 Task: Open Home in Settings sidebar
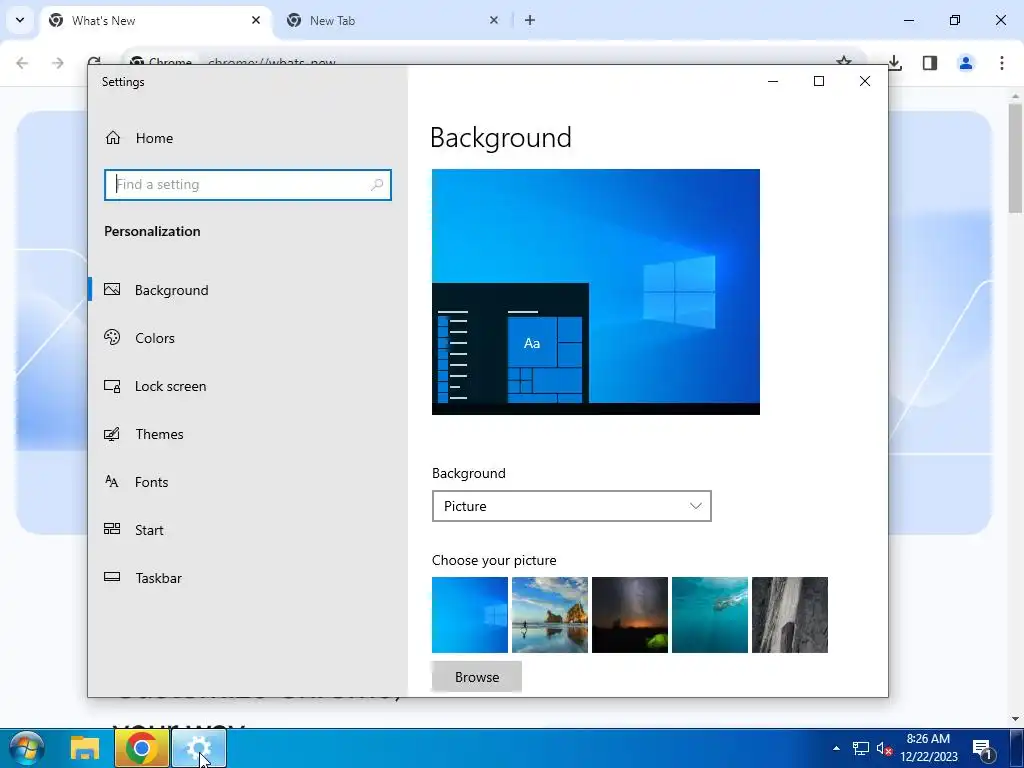pos(139,138)
